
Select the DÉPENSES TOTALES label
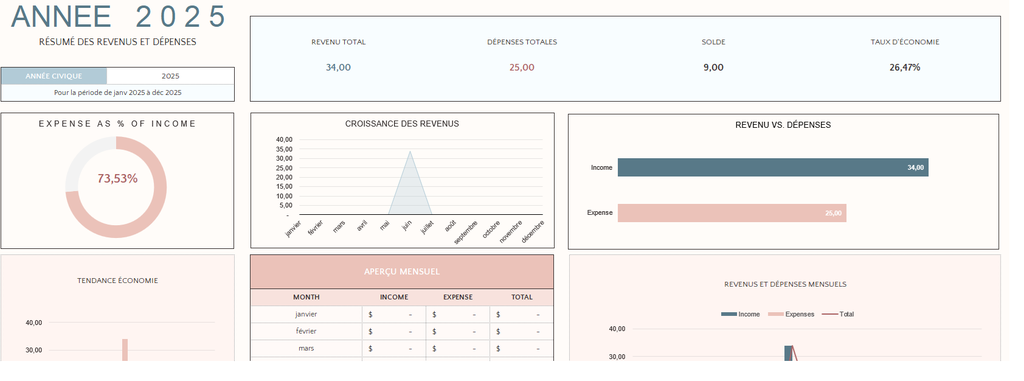[522, 42]
